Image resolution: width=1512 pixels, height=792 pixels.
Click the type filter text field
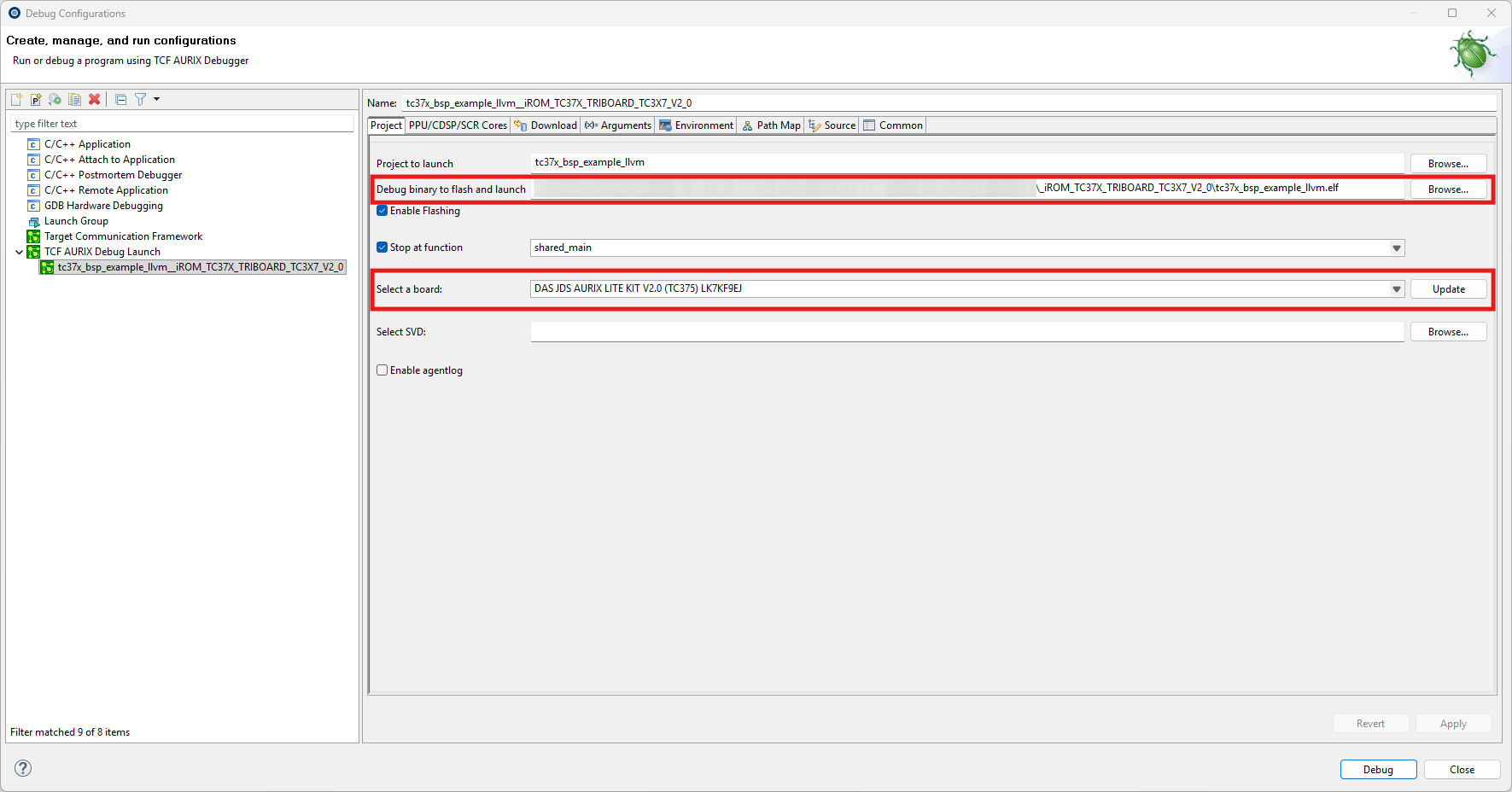pos(182,124)
